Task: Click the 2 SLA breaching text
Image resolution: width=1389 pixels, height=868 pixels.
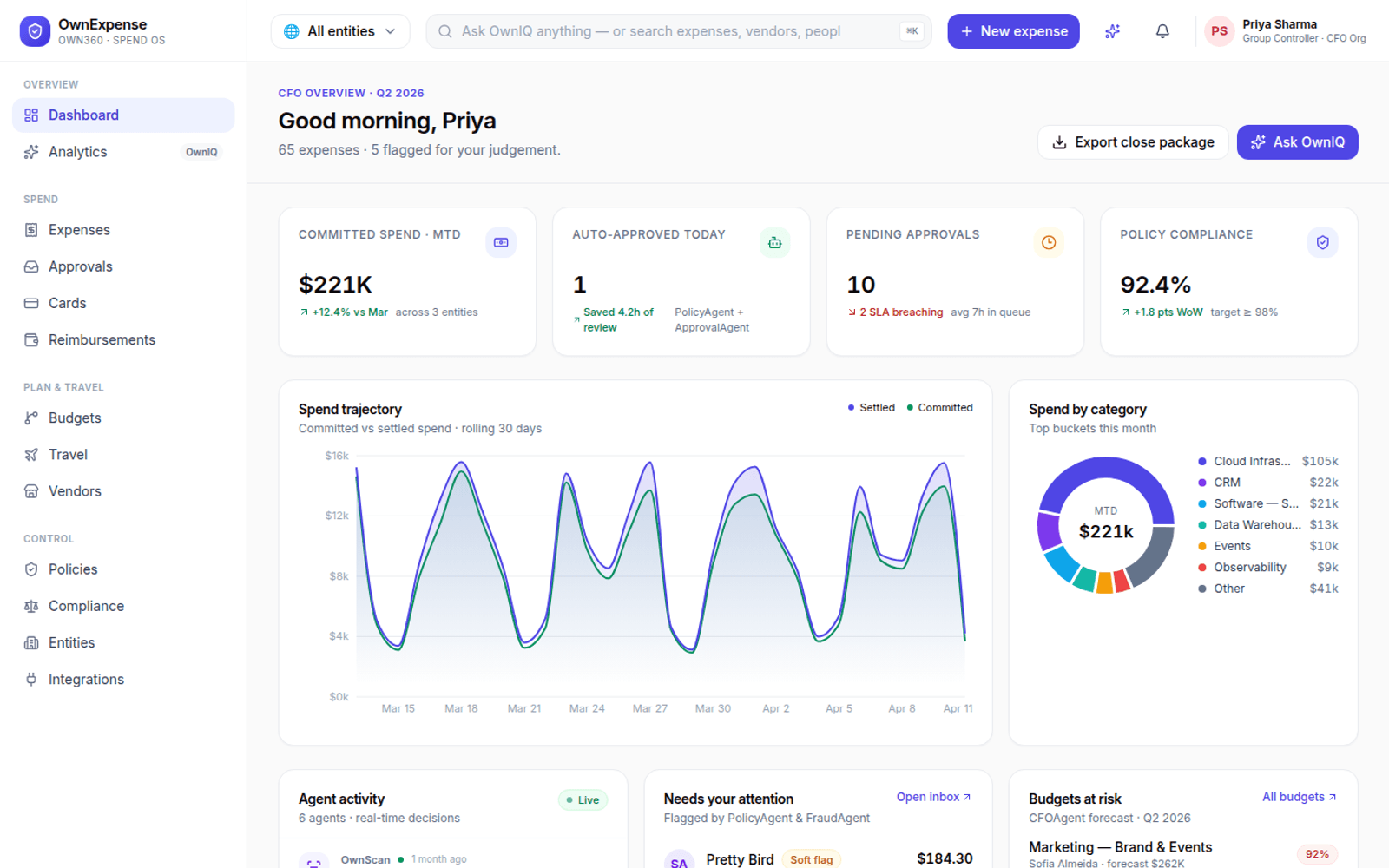Action: [x=901, y=312]
